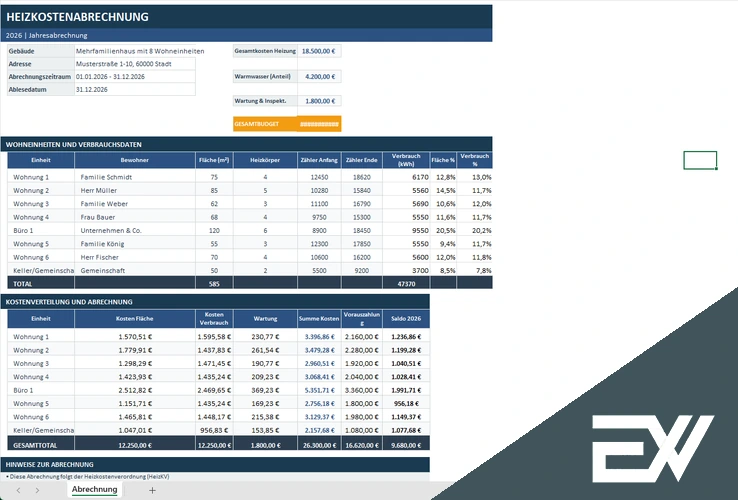Click the Verbrauch (kWh) column header
The width and height of the screenshot is (738, 500).
[x=406, y=160]
